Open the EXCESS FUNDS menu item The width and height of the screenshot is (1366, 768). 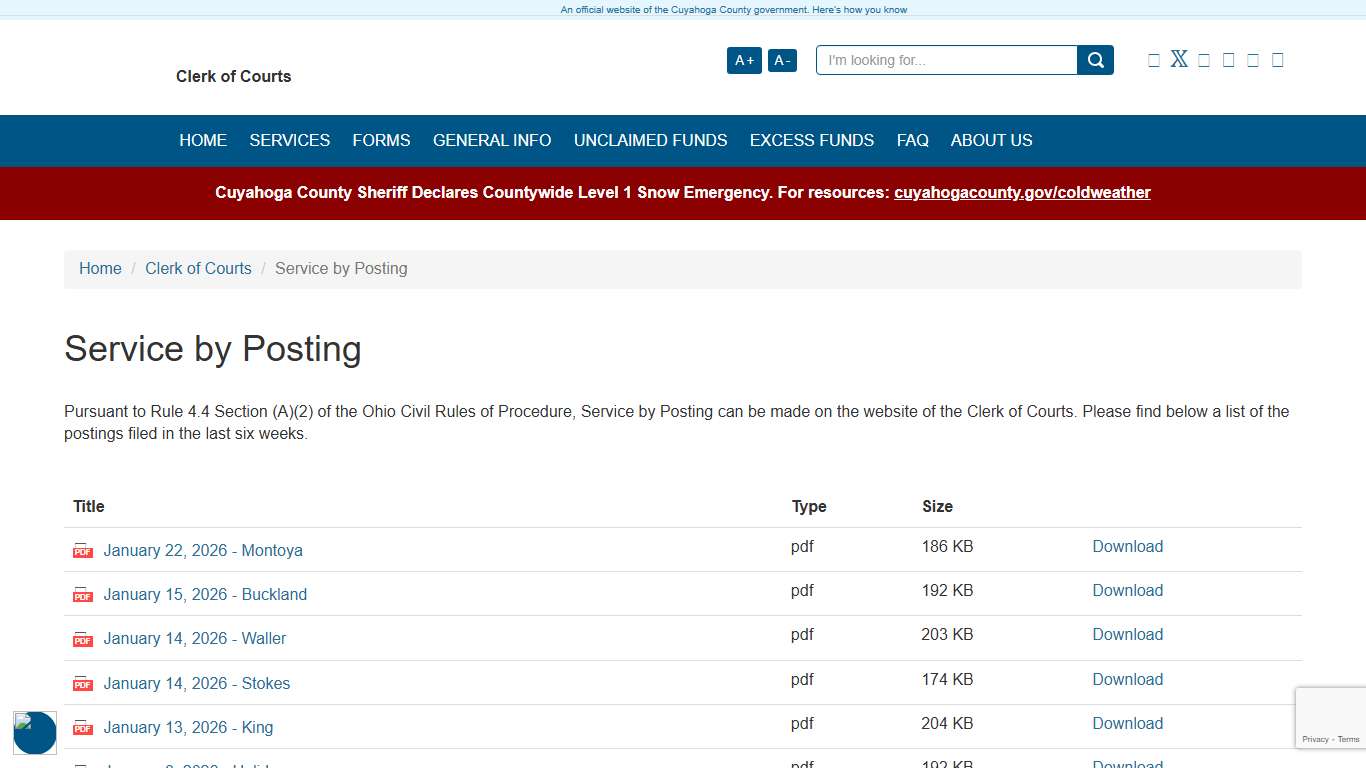pos(811,141)
